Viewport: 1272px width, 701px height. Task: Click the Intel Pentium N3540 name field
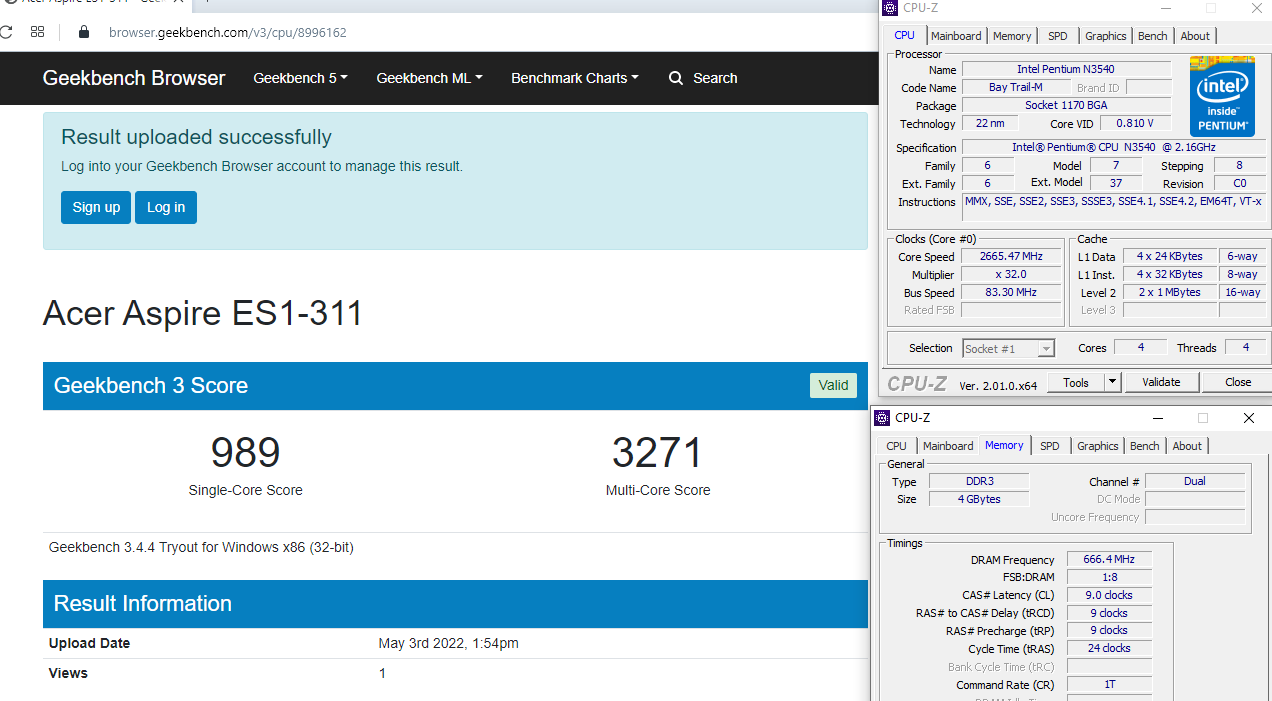click(1066, 70)
